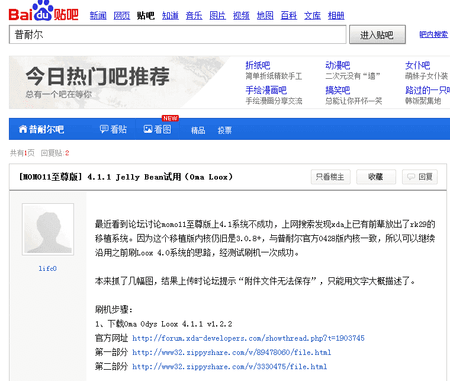Click the 收藏 button
The width and height of the screenshot is (450, 381).
tap(376, 177)
